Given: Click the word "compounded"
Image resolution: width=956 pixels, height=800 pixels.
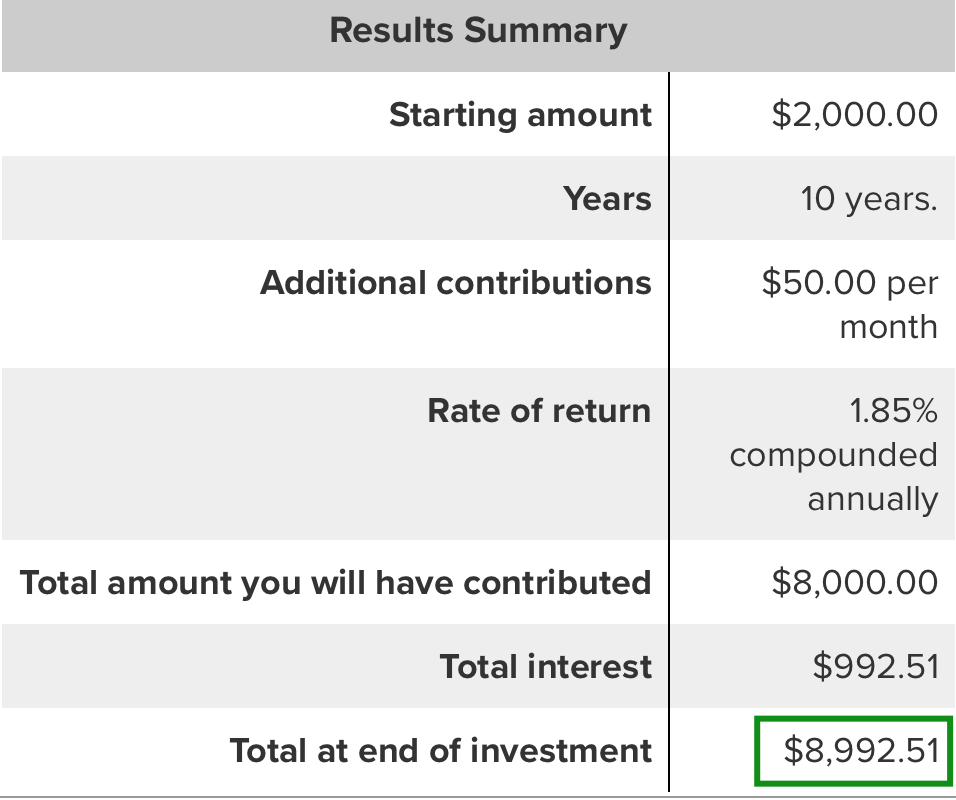Looking at the screenshot, I should (x=833, y=455).
